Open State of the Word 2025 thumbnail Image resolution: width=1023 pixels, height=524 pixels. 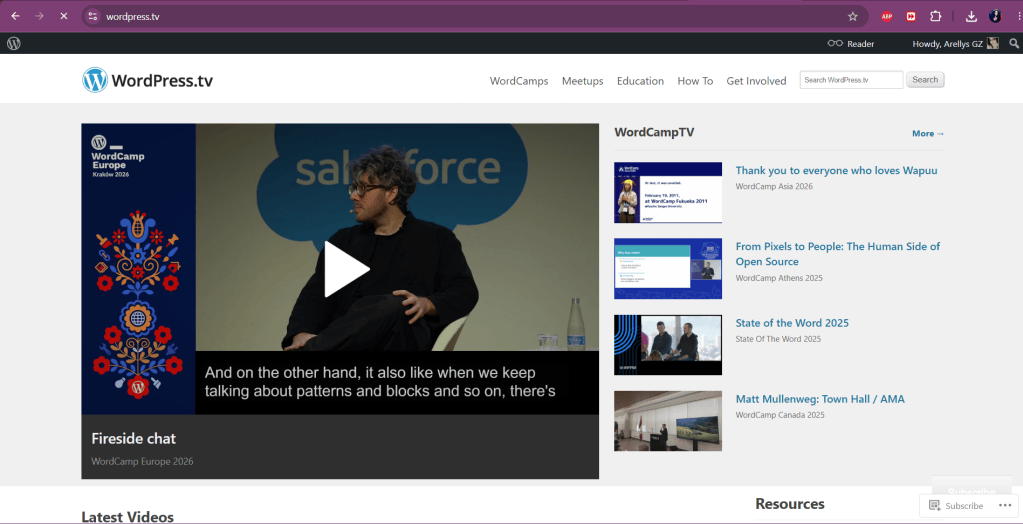667,345
